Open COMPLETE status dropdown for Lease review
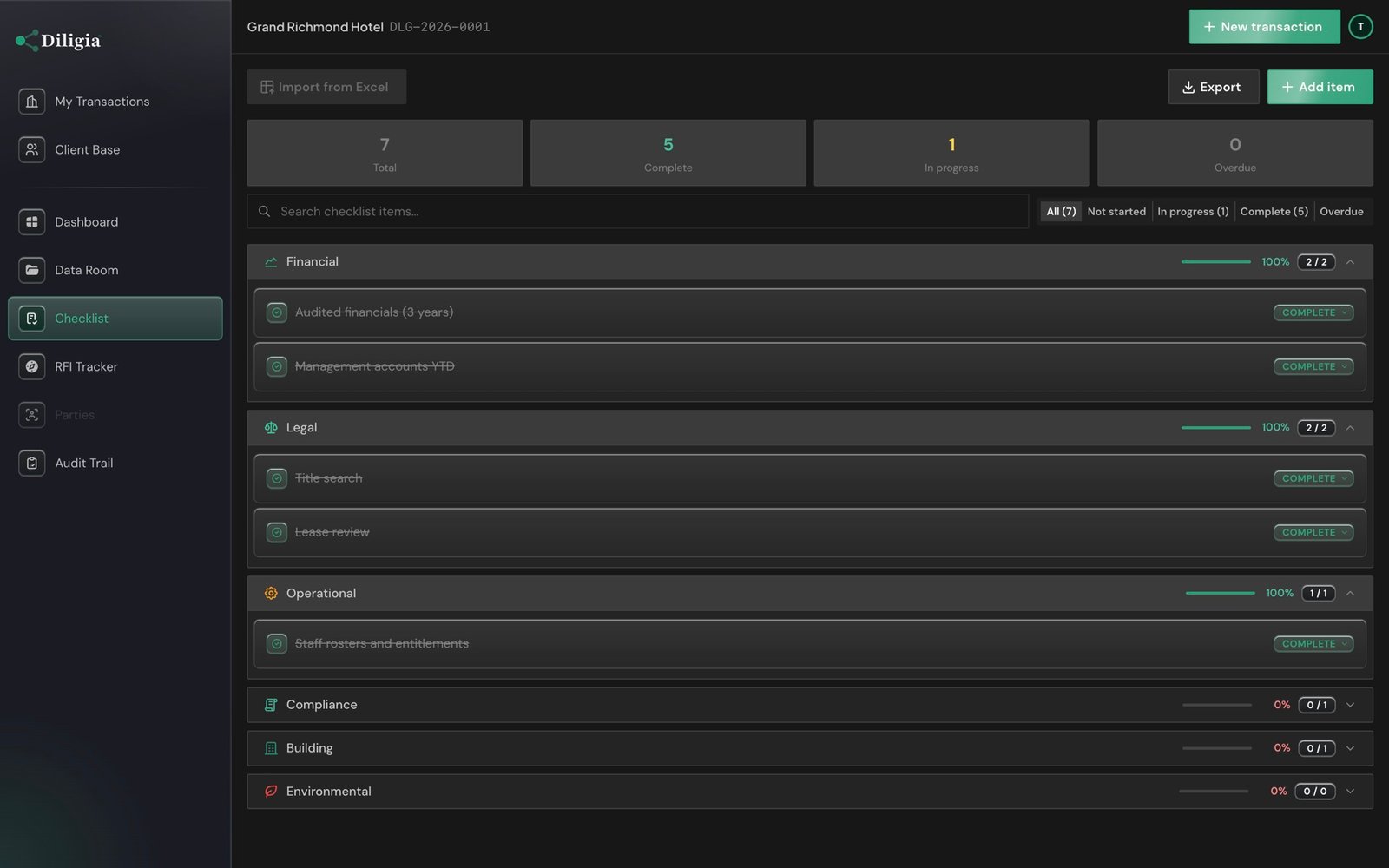Image resolution: width=1389 pixels, height=868 pixels. pyautogui.click(x=1313, y=532)
